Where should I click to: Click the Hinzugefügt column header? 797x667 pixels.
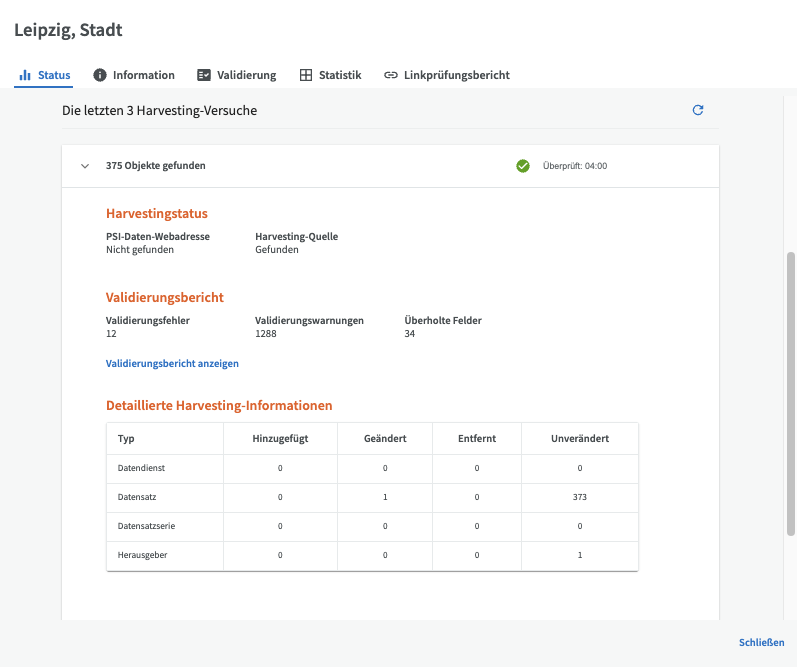click(280, 439)
